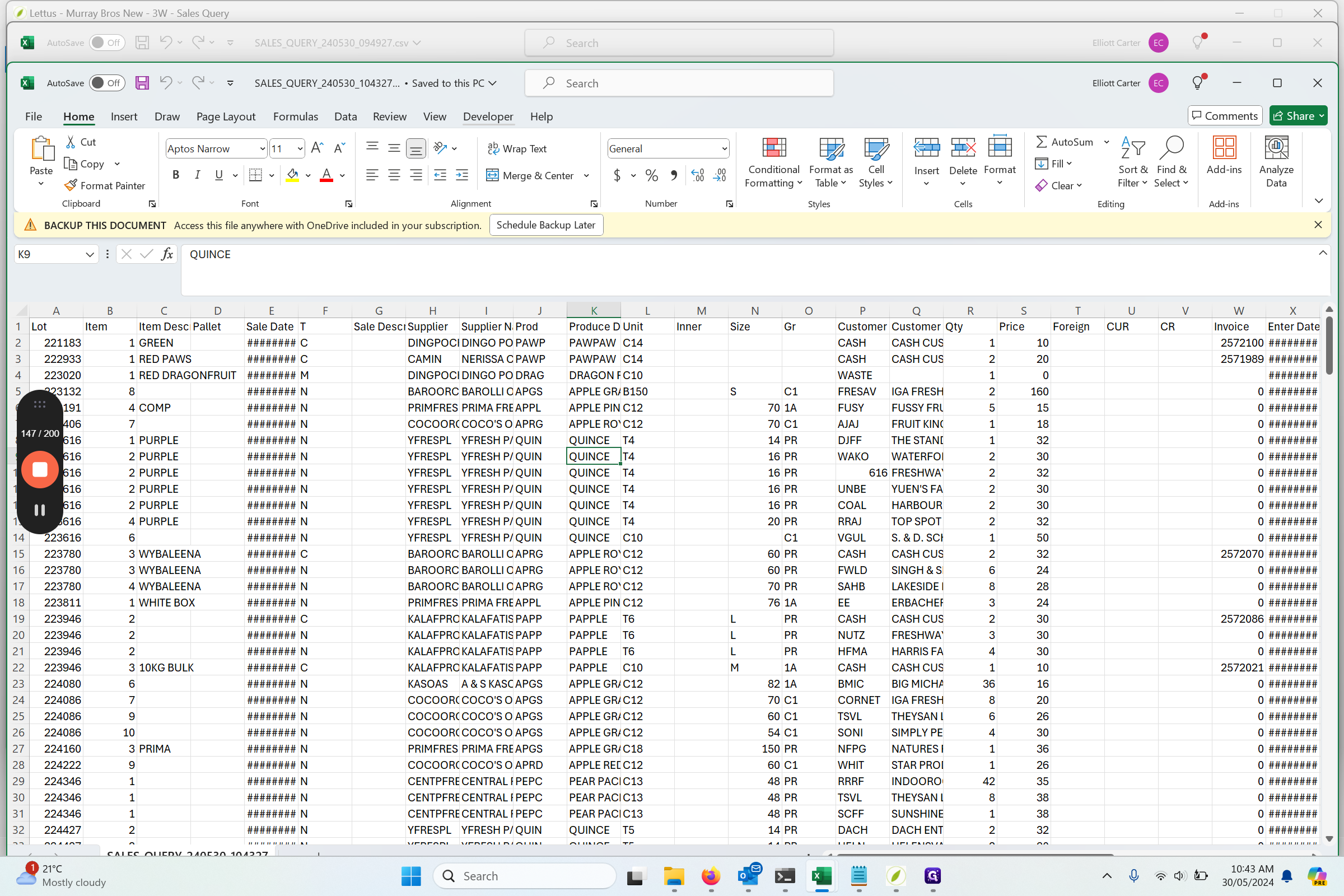Open the General number format dropdown
Image resolution: width=1344 pixels, height=896 pixels.
pos(724,148)
